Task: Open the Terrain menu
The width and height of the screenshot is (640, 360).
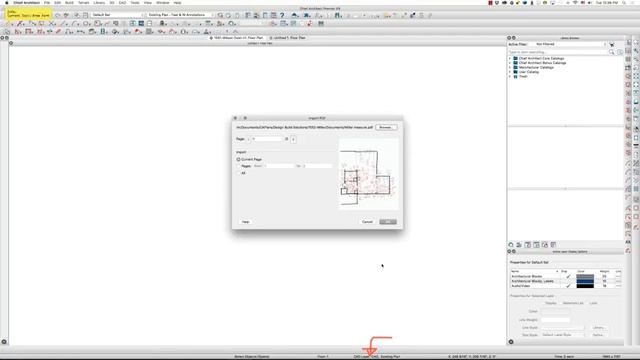Action: click(x=83, y=2)
